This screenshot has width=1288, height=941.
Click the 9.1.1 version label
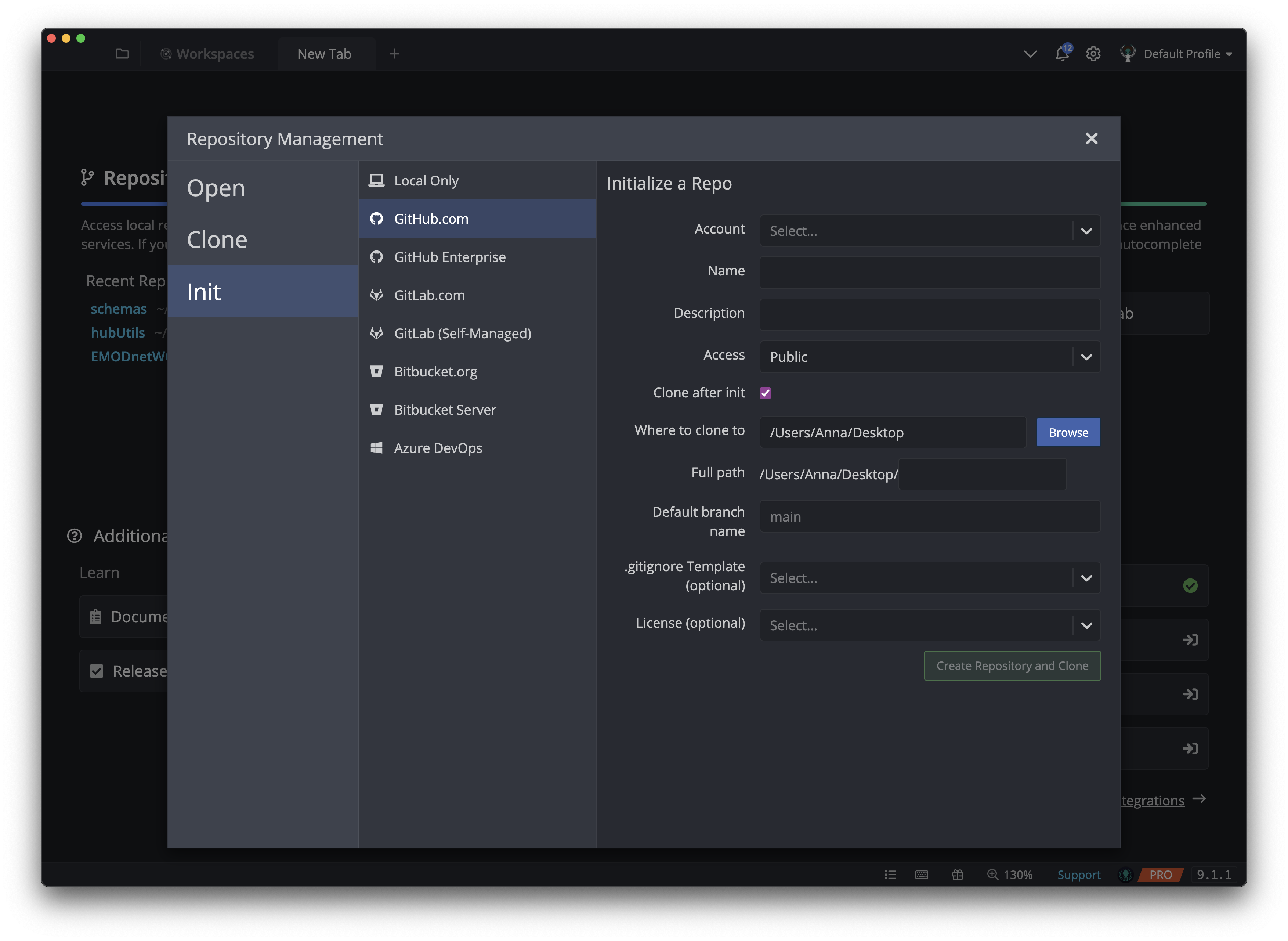(1213, 875)
